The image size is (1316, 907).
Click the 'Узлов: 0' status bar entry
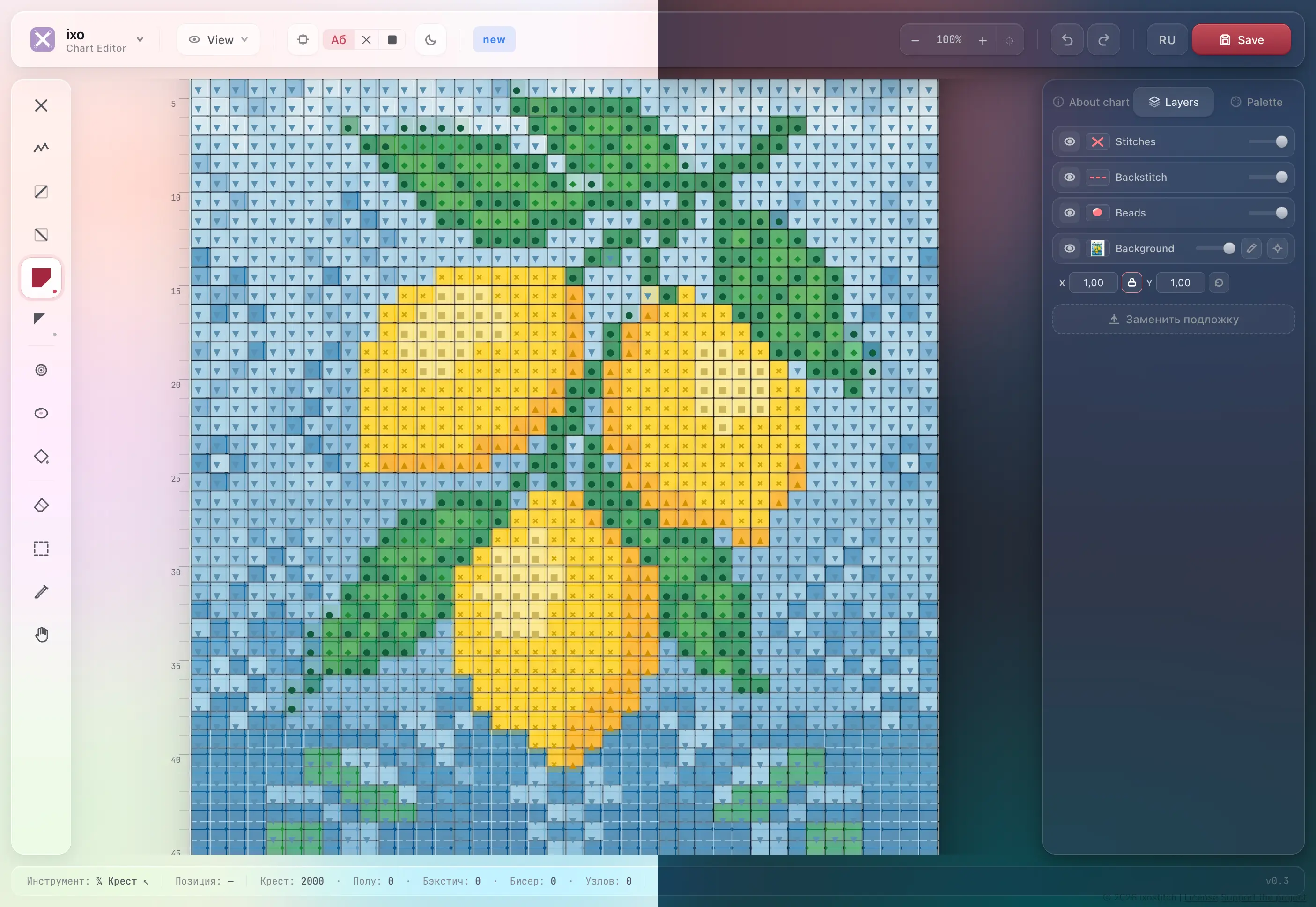[x=608, y=881]
